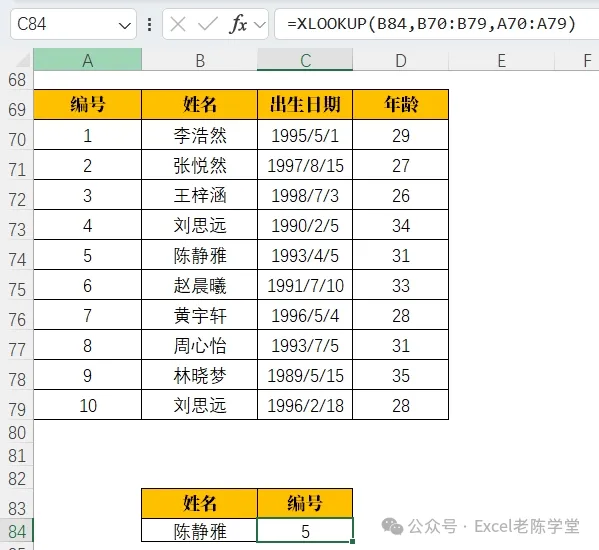This screenshot has height=550, width=599.
Task: Select column B header
Action: click(200, 60)
